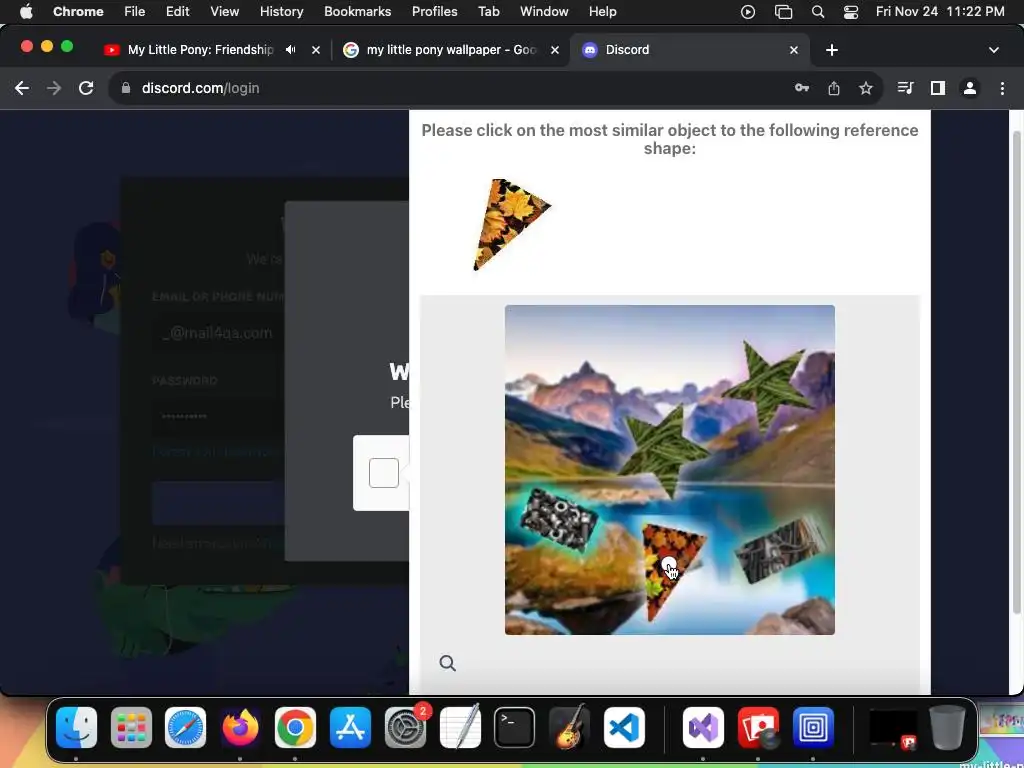Click the page vertical scrollbar
This screenshot has height=768, width=1024.
pyautogui.click(x=1017, y=372)
